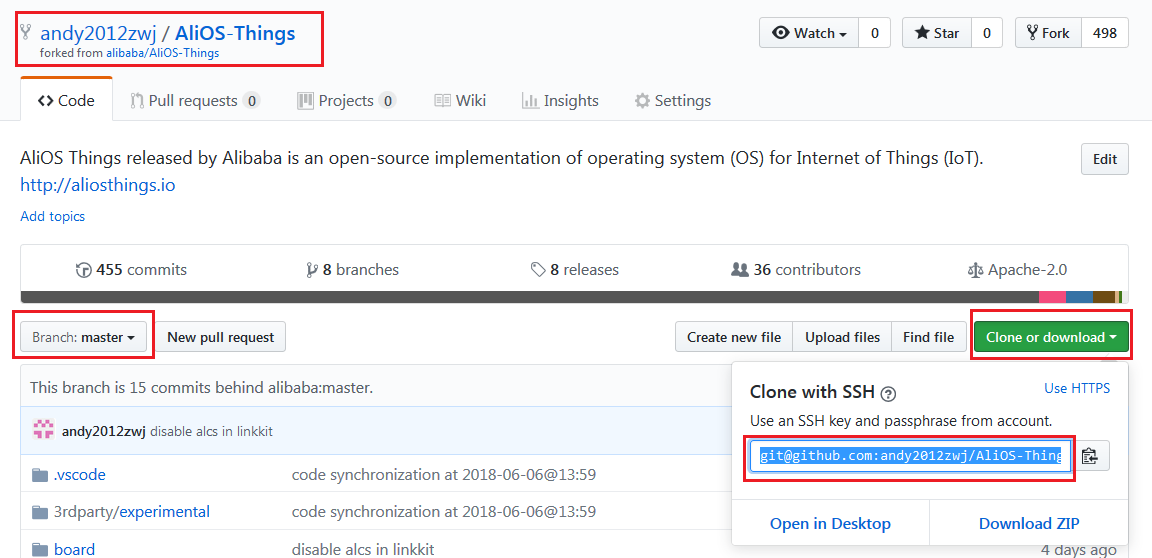1152x558 pixels.
Task: Expand the Branch: master selector
Action: pos(83,337)
